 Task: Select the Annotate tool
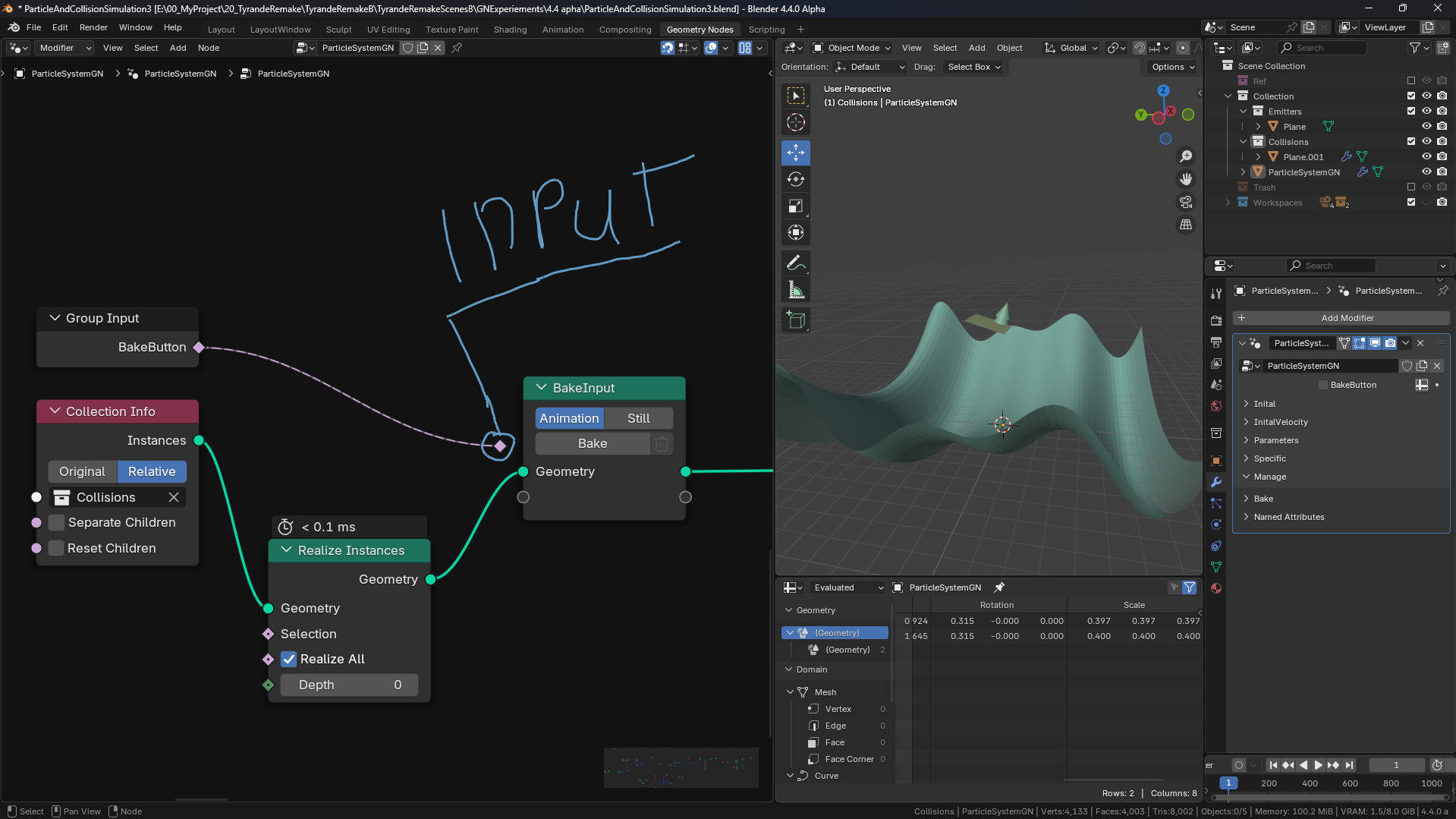pos(796,263)
